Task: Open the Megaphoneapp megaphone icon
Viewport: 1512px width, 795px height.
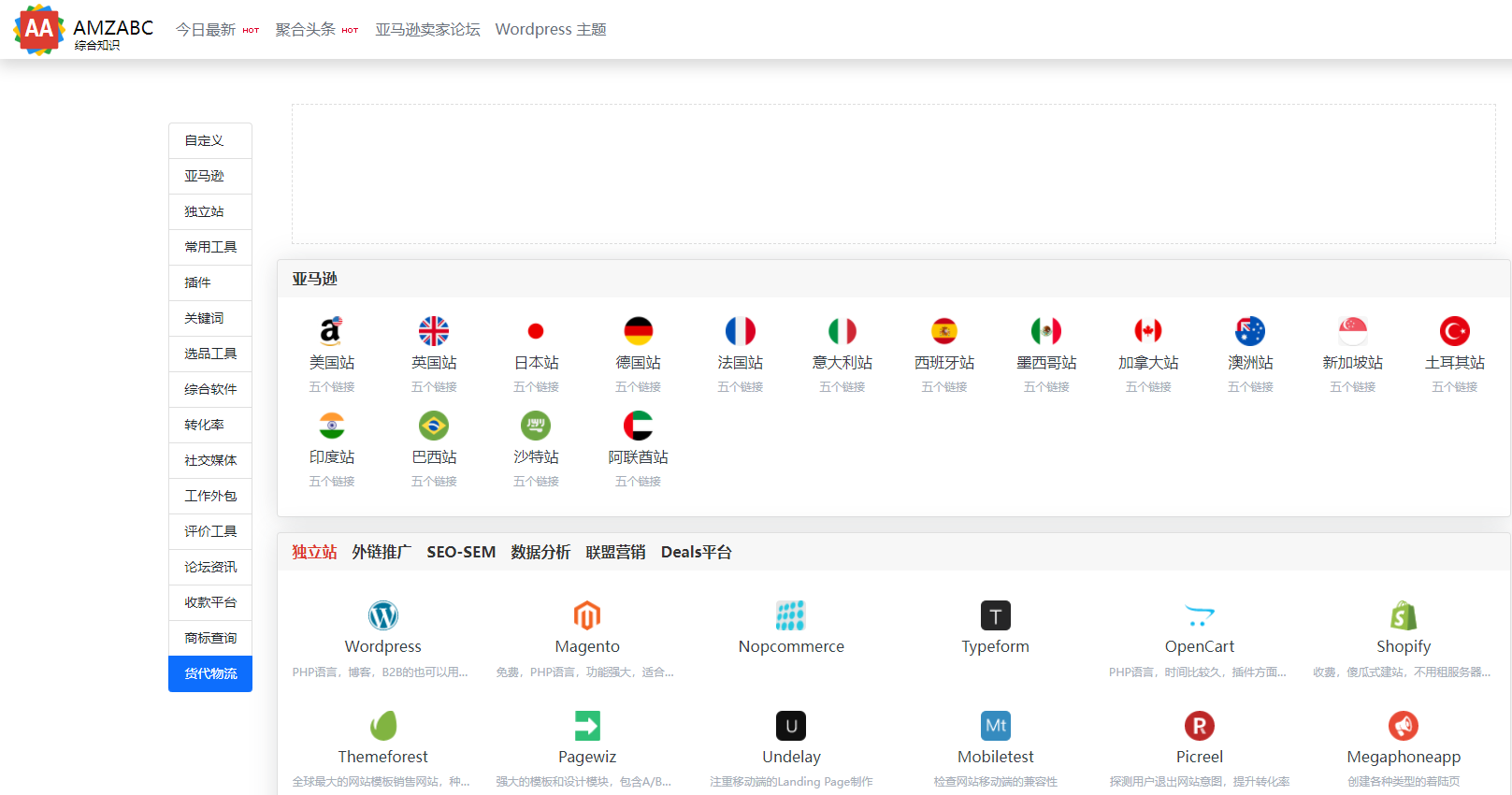Action: pyautogui.click(x=1404, y=726)
